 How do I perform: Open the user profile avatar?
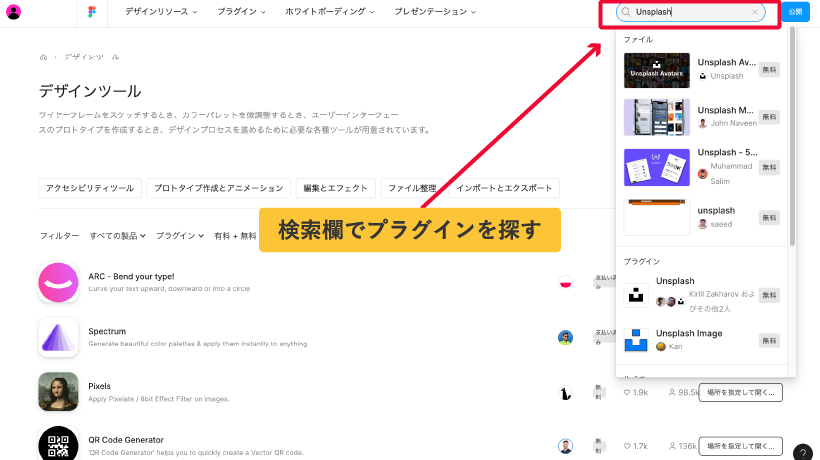pos(13,12)
